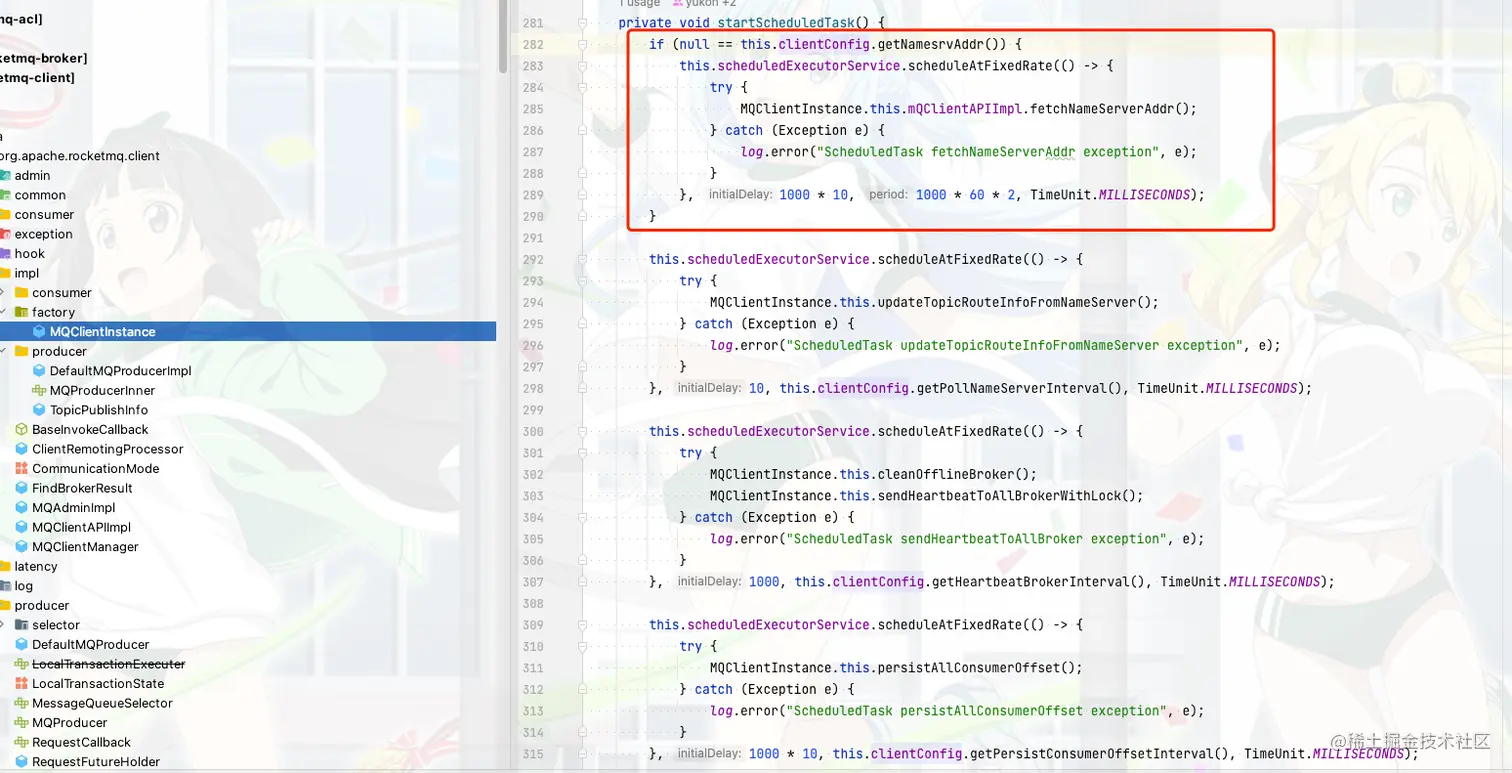Image resolution: width=1512 pixels, height=773 pixels.
Task: Click the CommunicationMode enum icon
Action: 22,468
